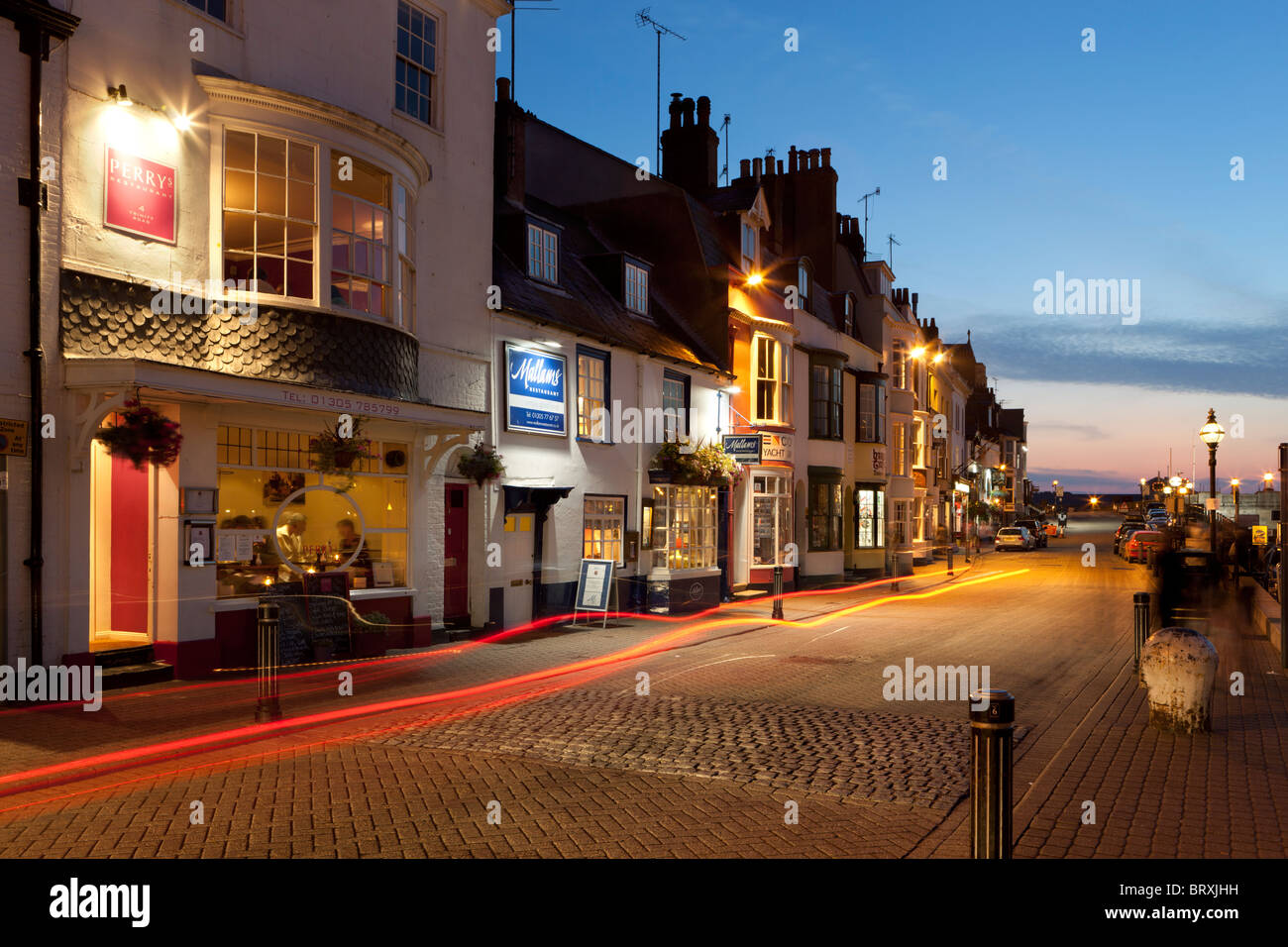The image size is (1288, 947).
Task: Click the red Perry's Restaurant sign
Action: click(x=140, y=195)
